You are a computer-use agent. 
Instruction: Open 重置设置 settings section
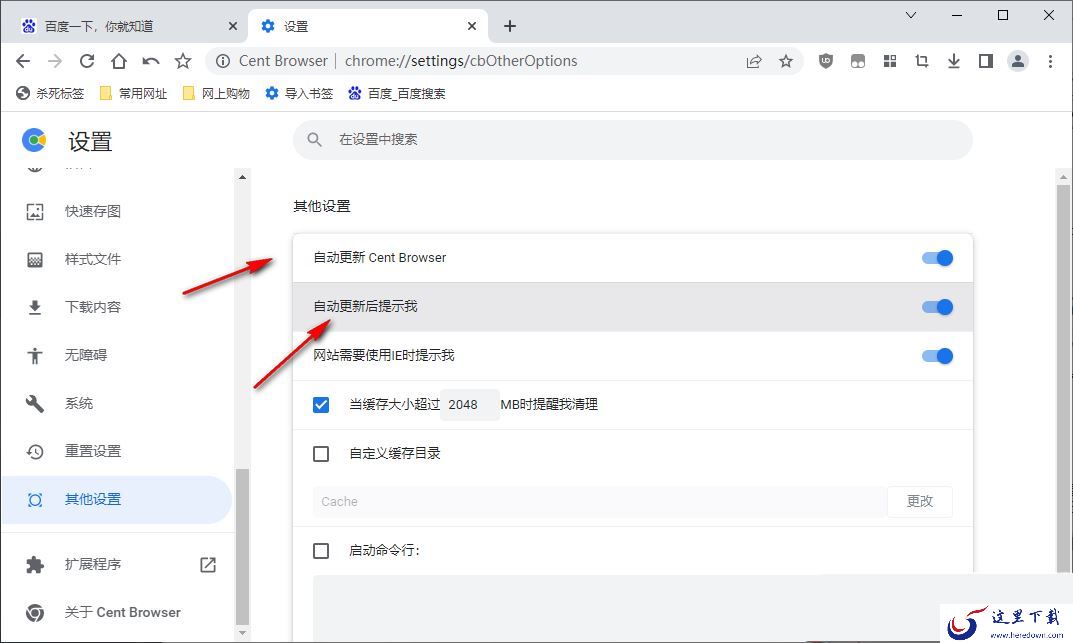[x=116, y=451]
